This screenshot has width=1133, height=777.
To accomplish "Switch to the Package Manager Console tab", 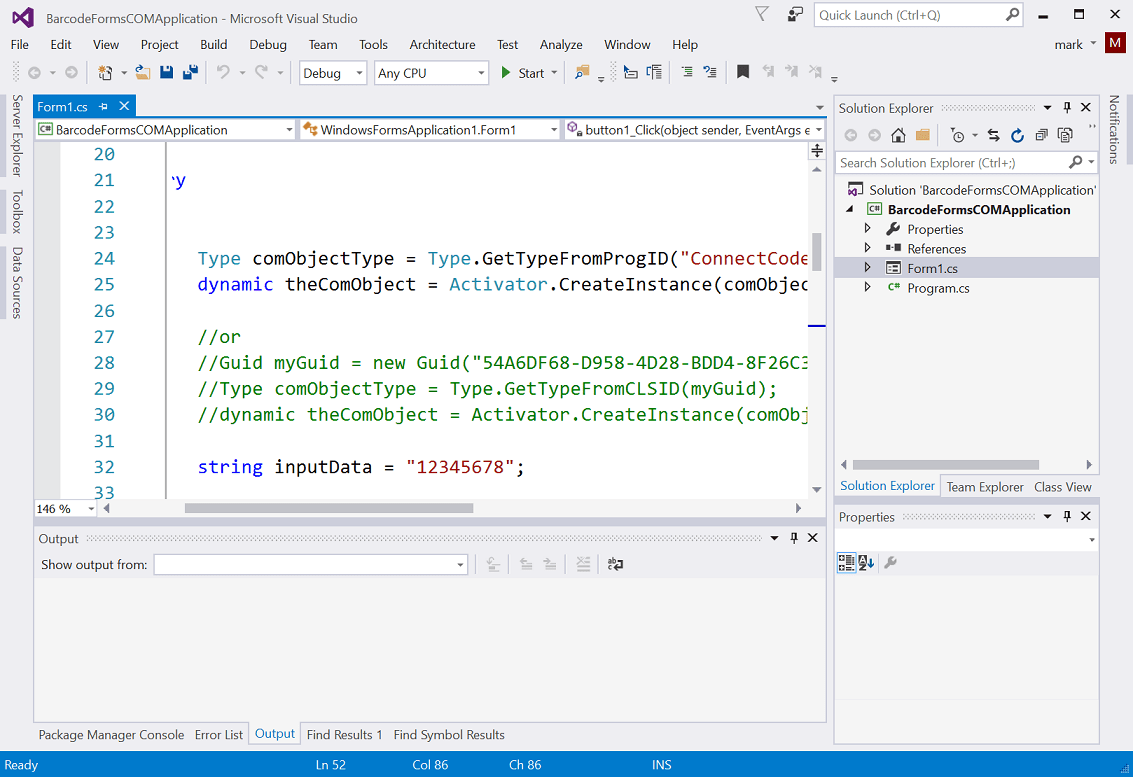I will click(x=111, y=734).
